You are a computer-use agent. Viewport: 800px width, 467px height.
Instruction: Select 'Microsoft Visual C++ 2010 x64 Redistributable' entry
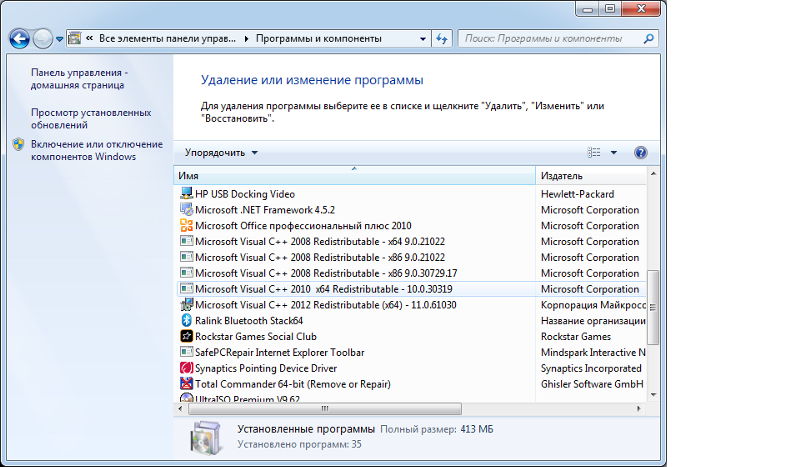coord(323,289)
